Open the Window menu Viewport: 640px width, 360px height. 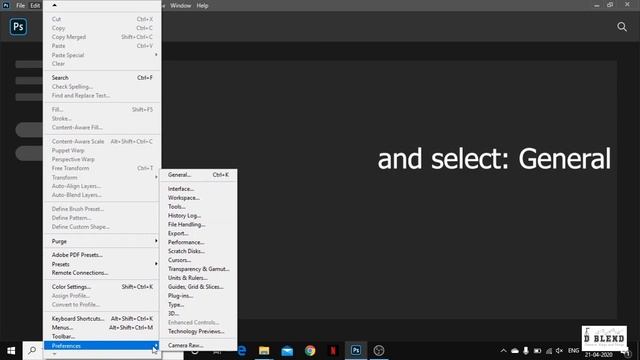(x=180, y=5)
